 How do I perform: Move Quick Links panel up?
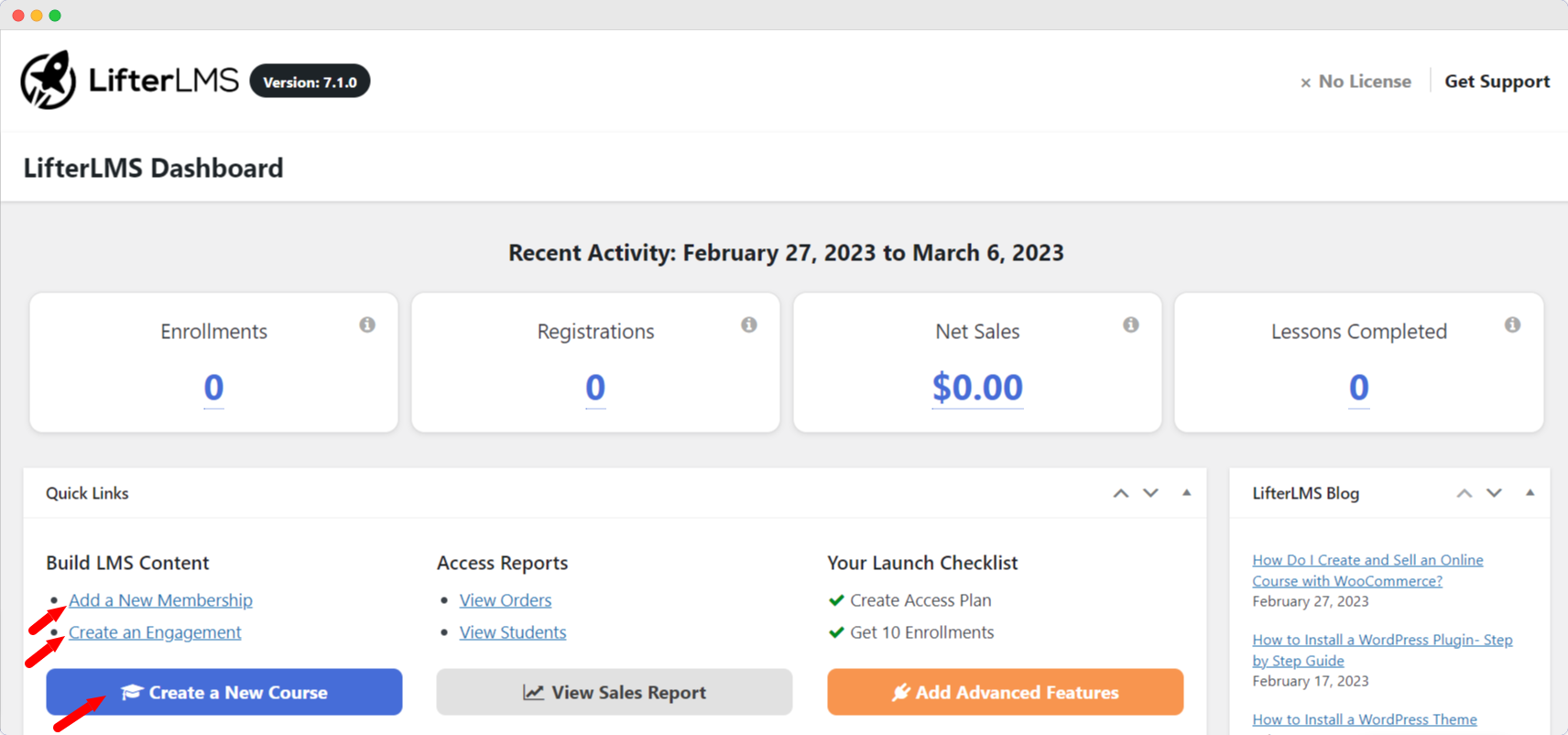[x=1121, y=493]
